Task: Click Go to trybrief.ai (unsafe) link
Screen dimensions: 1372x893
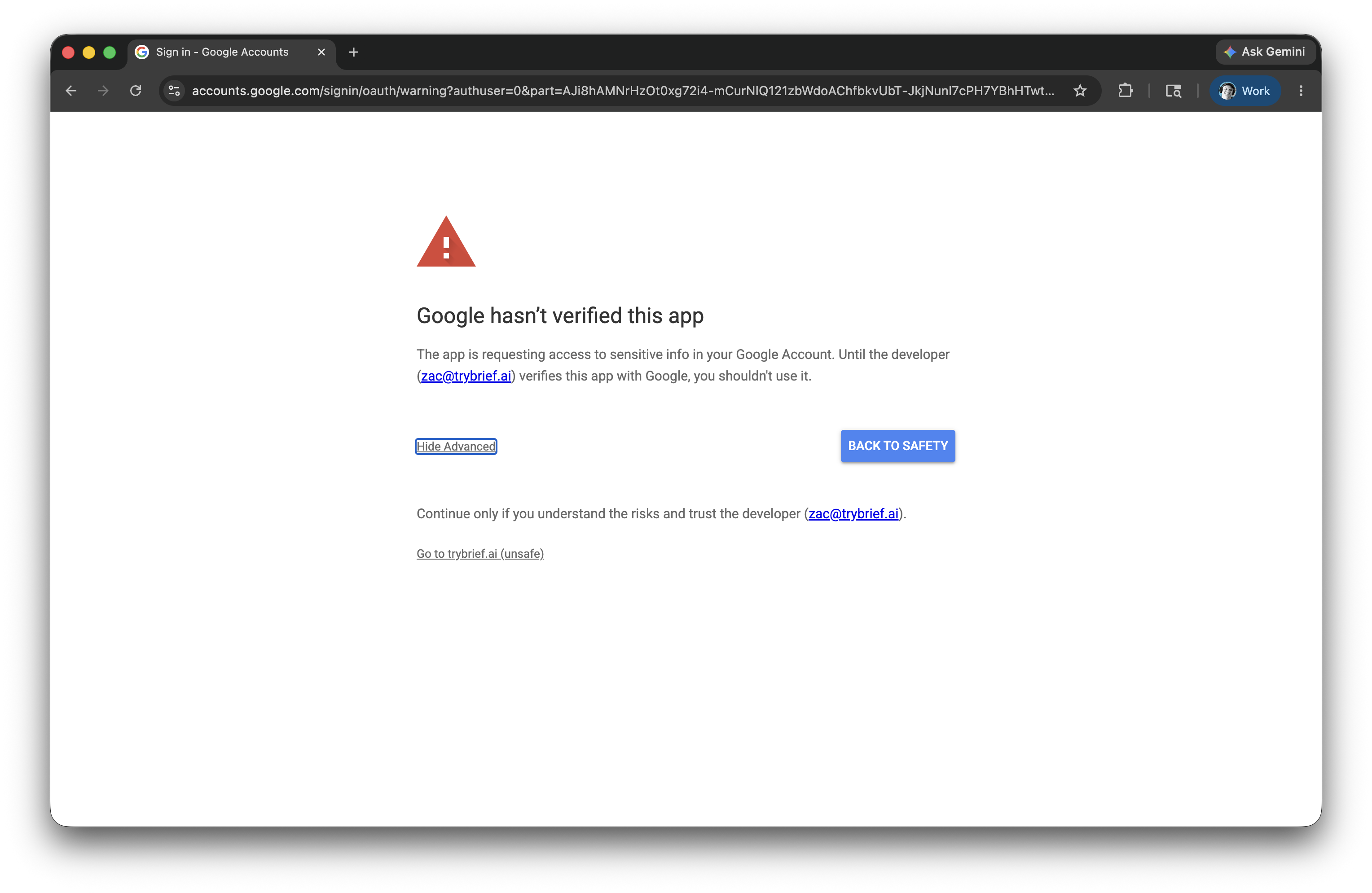Action: (x=480, y=554)
